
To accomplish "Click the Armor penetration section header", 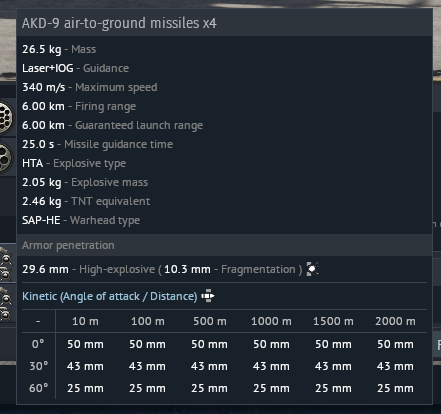I will click(x=68, y=245).
